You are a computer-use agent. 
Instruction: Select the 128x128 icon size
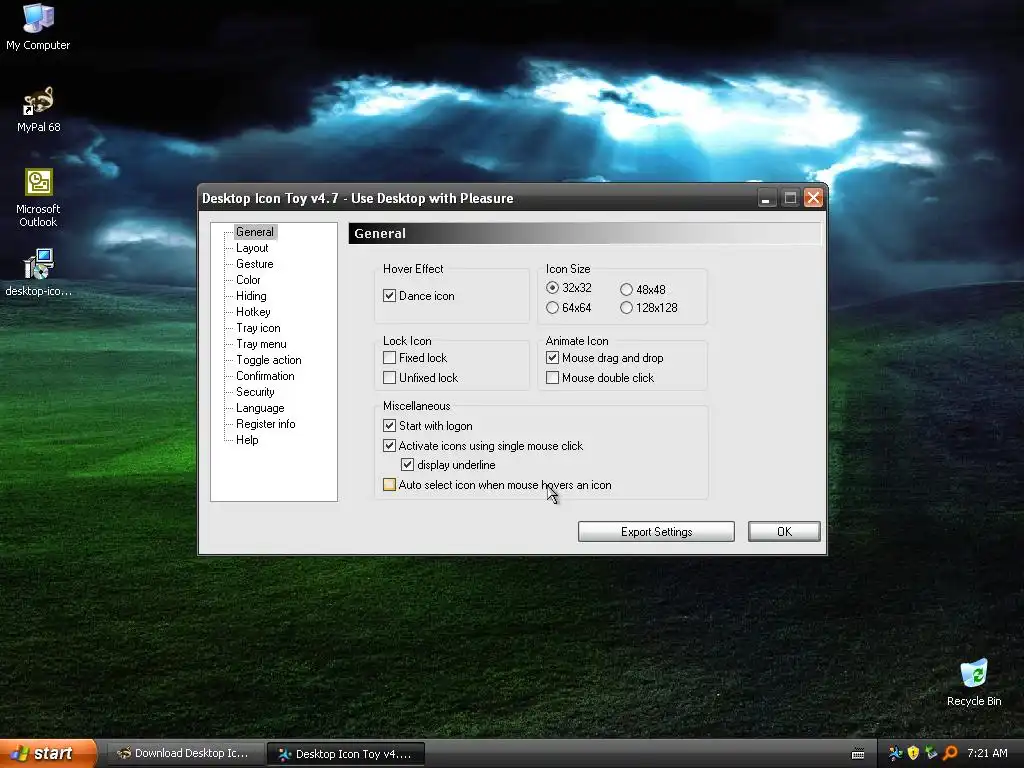pyautogui.click(x=626, y=308)
